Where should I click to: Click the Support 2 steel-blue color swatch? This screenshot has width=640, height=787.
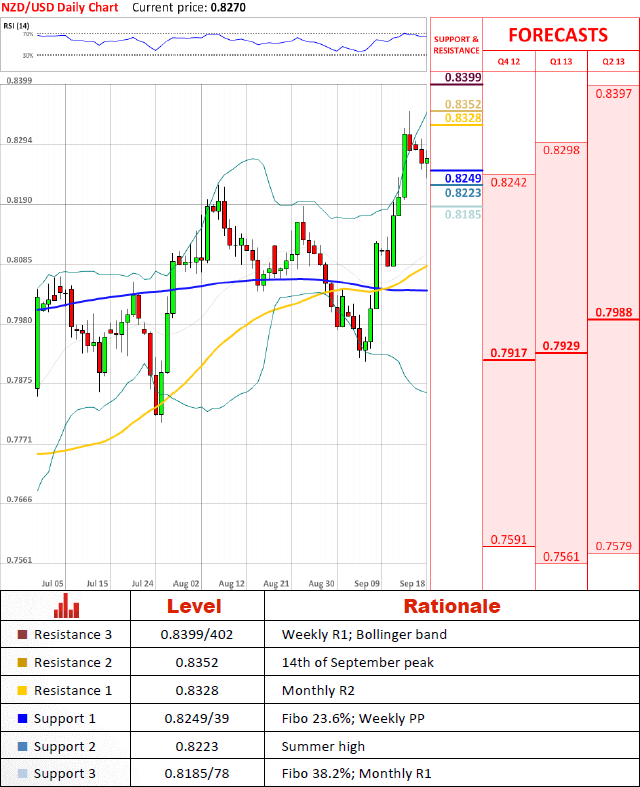tap(22, 746)
